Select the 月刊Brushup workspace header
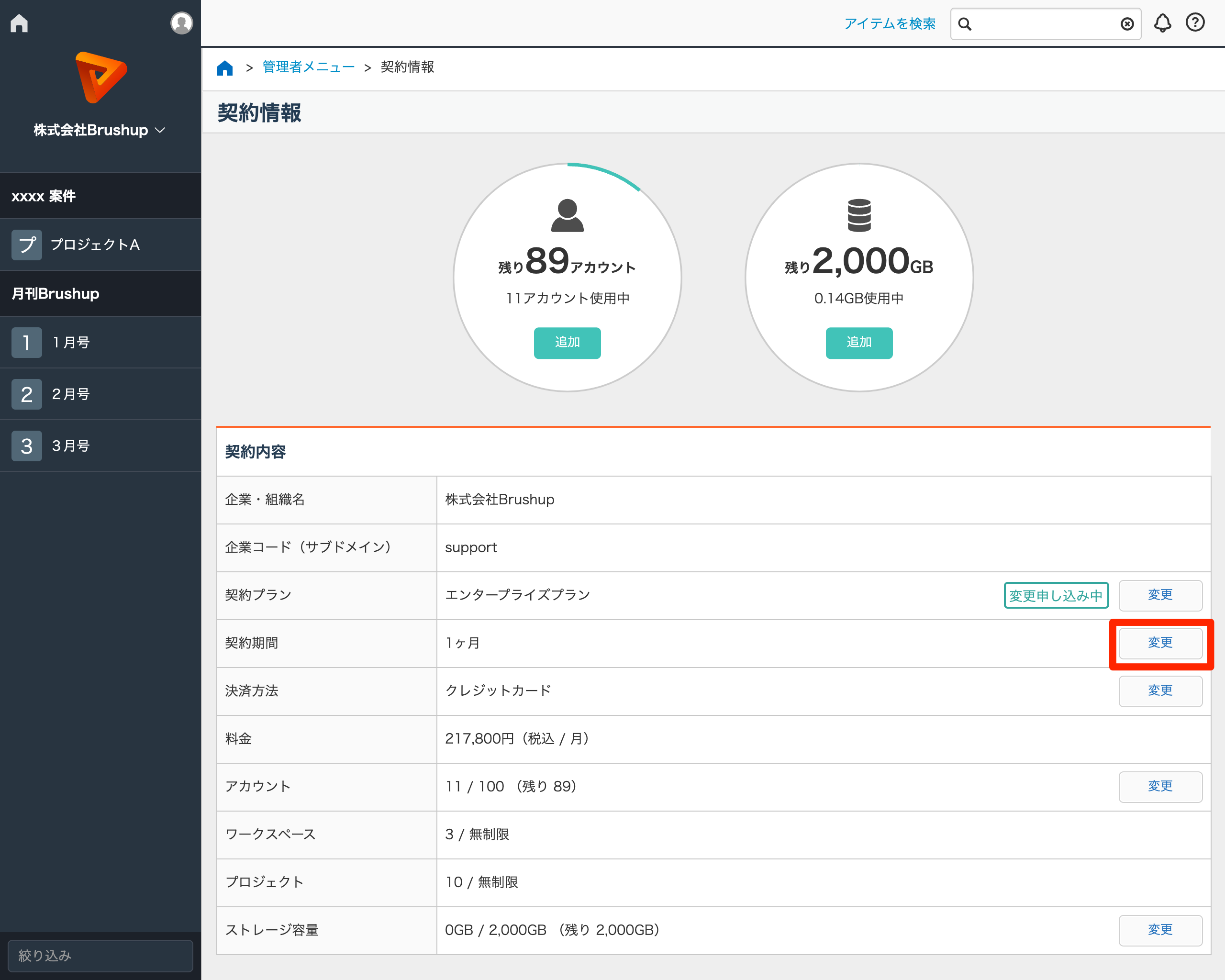This screenshot has width=1225, height=980. tap(100, 294)
